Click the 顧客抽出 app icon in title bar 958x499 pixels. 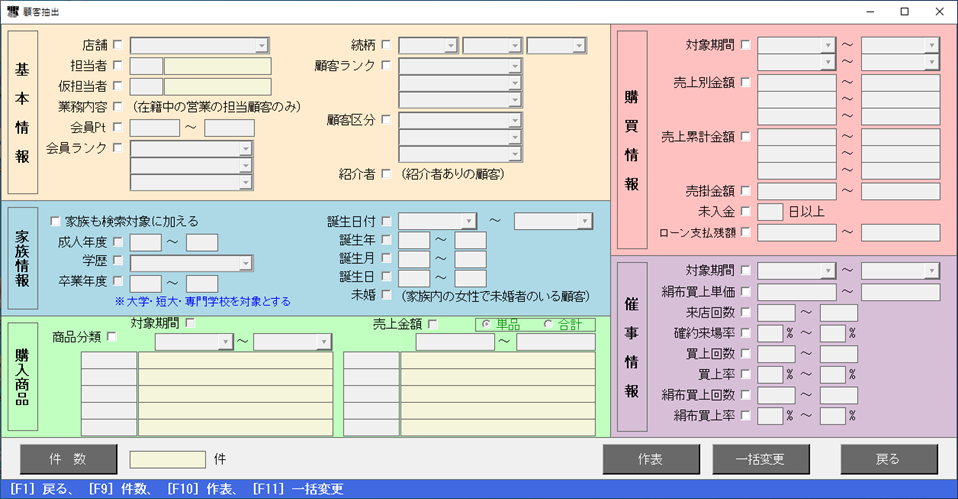point(12,12)
